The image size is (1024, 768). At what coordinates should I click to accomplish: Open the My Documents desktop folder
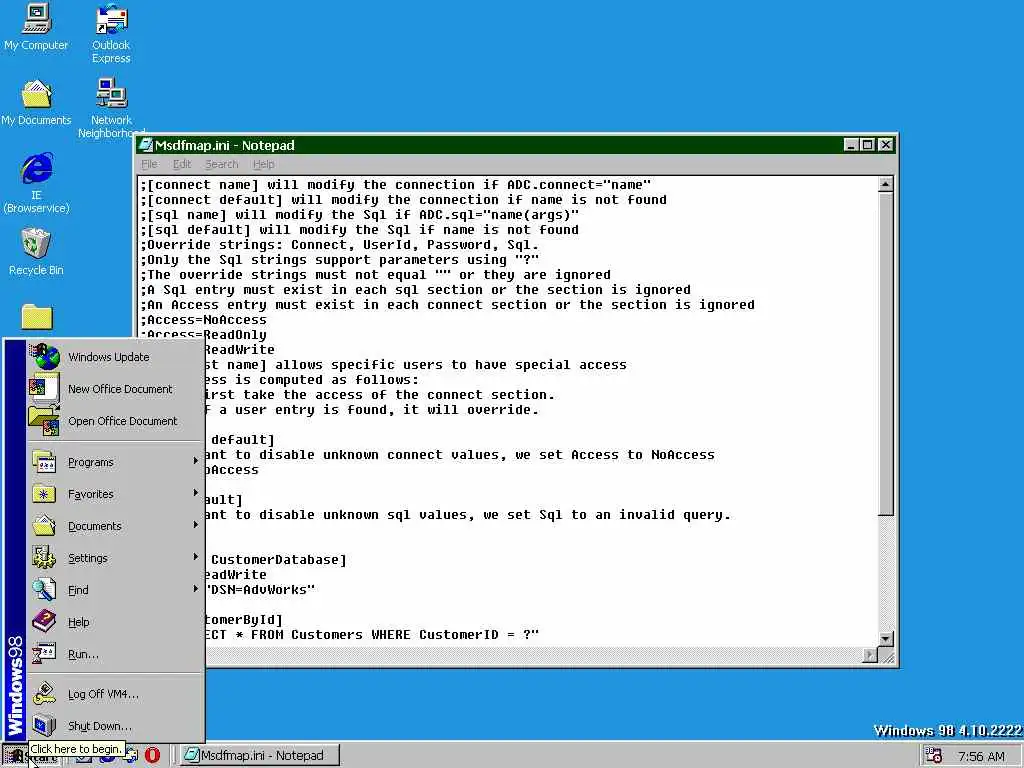(36, 103)
